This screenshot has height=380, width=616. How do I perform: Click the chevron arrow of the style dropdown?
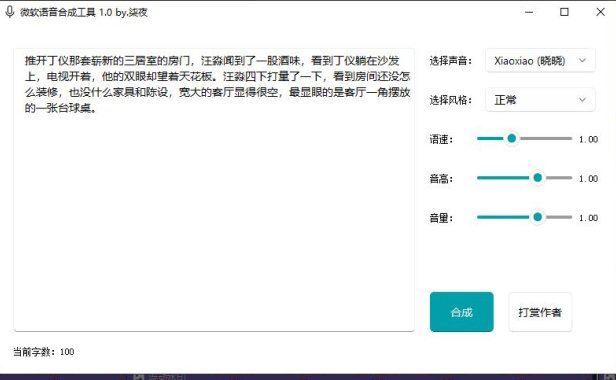tap(582, 100)
